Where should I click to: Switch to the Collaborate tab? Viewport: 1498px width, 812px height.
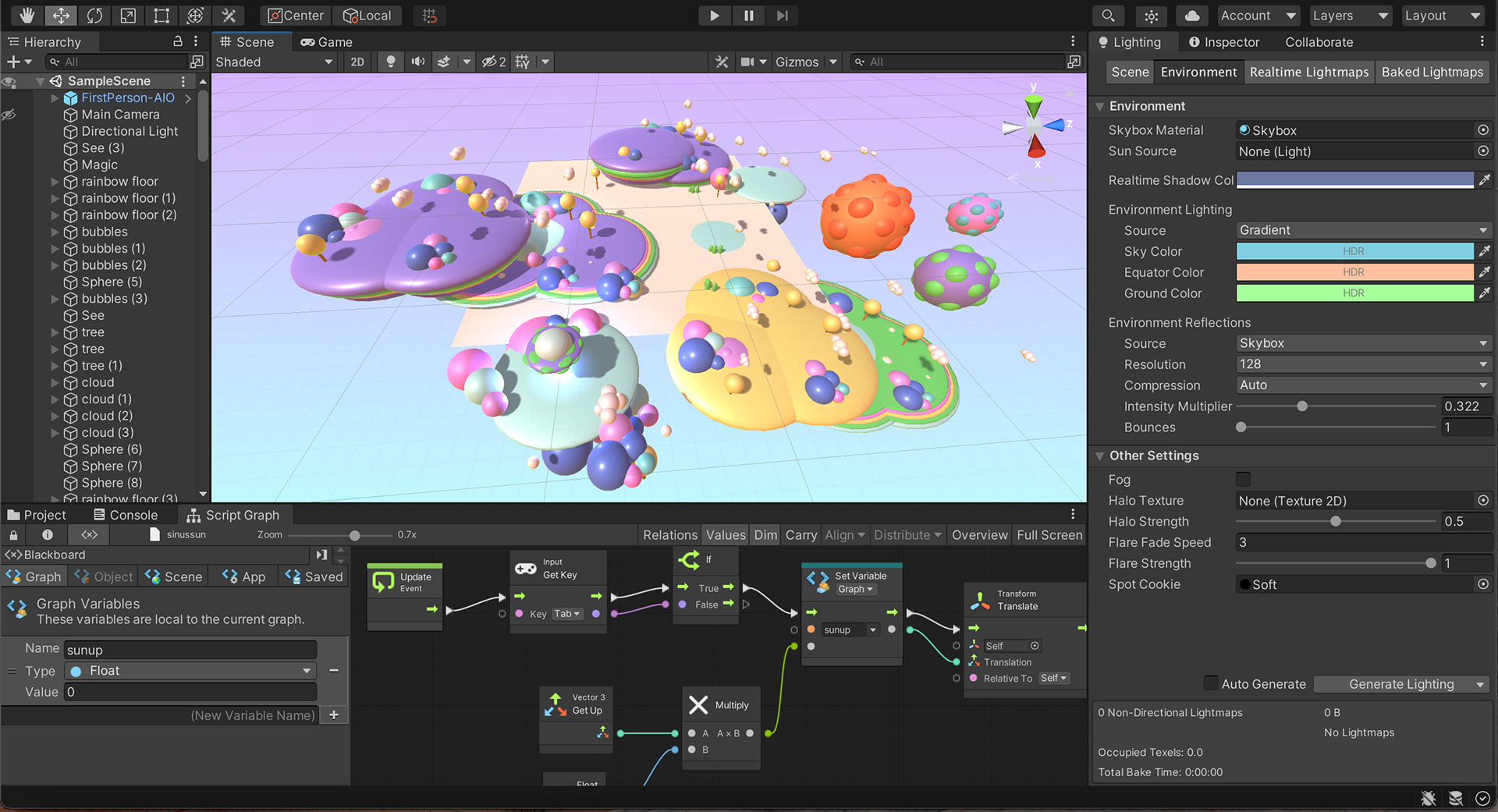point(1319,42)
